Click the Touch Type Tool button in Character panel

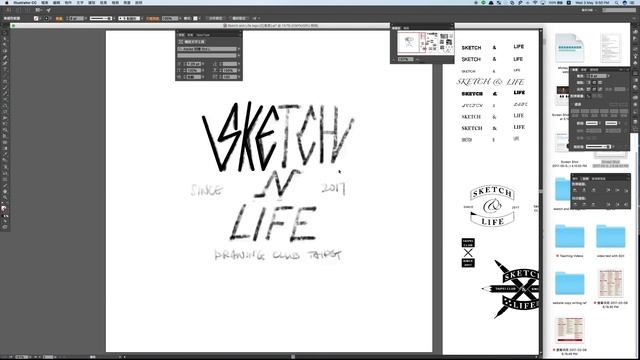pyautogui.click(x=192, y=42)
